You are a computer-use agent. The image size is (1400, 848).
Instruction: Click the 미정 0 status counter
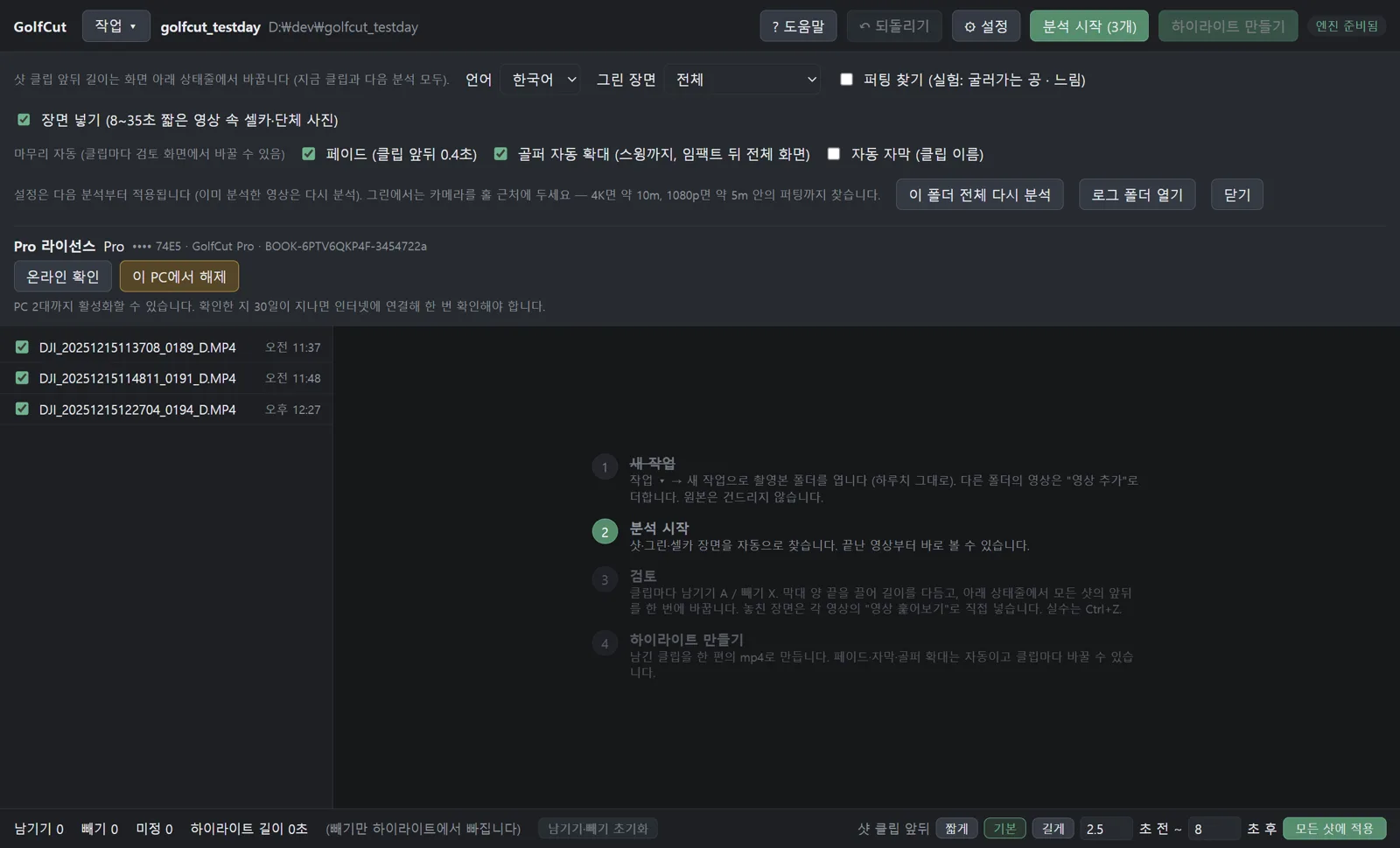pos(154,829)
